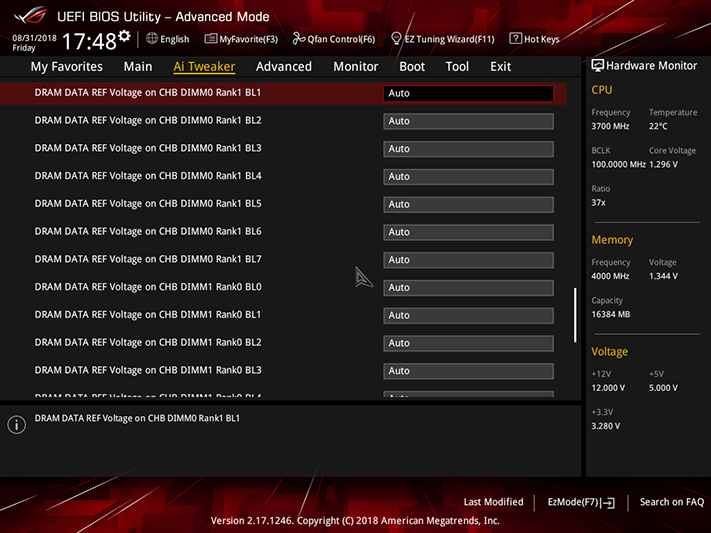Click memory voltage value 1.344 V
The height and width of the screenshot is (533, 711).
click(663, 276)
